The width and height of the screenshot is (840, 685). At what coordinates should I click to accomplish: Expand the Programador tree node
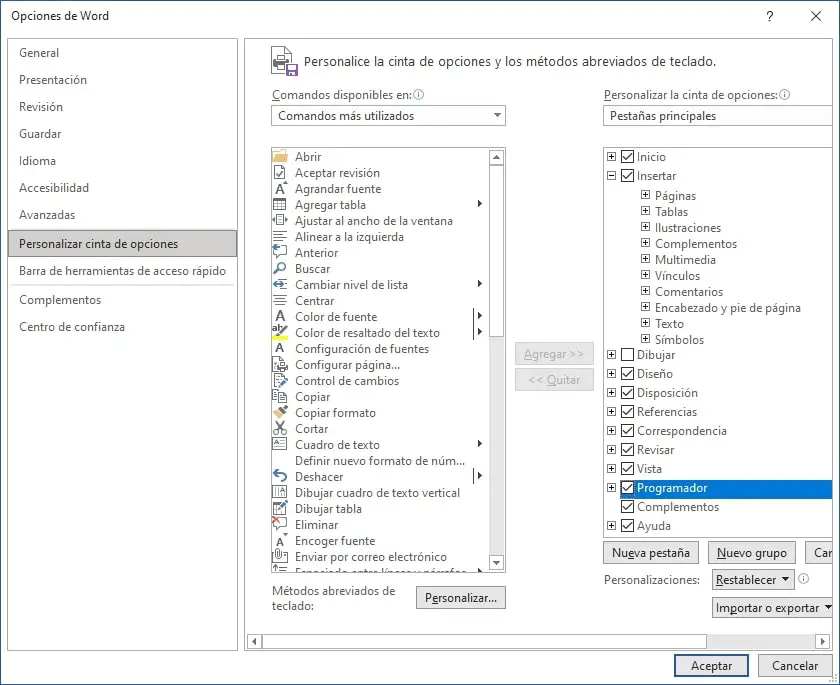pos(611,487)
